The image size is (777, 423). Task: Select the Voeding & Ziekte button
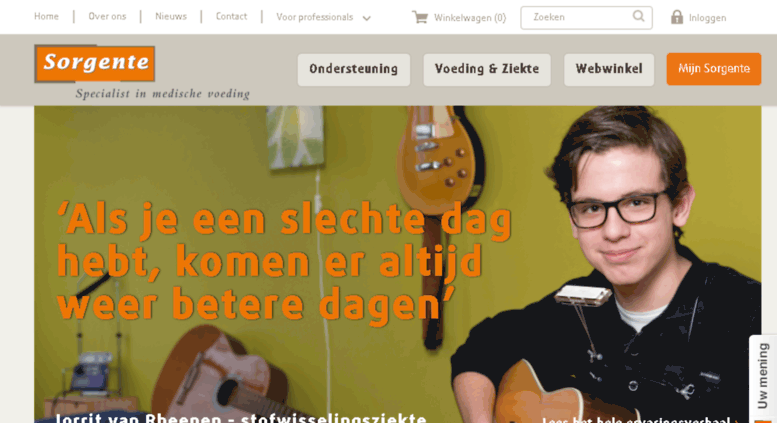coord(487,69)
